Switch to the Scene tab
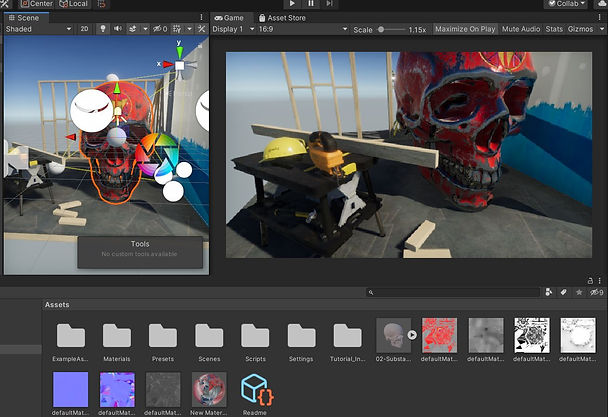Image resolution: width=608 pixels, height=417 pixels. tap(24, 18)
